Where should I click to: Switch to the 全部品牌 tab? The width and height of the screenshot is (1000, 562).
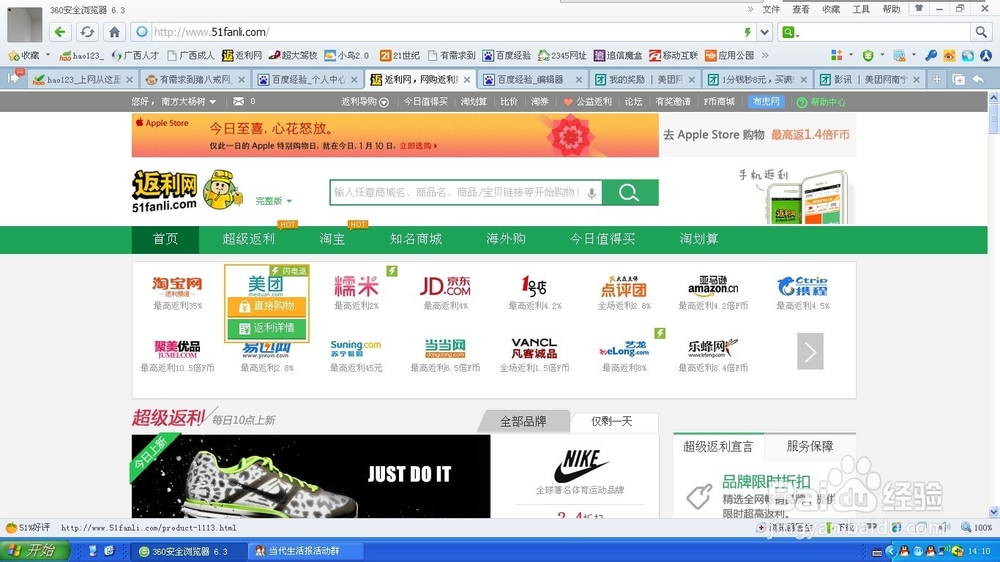523,422
